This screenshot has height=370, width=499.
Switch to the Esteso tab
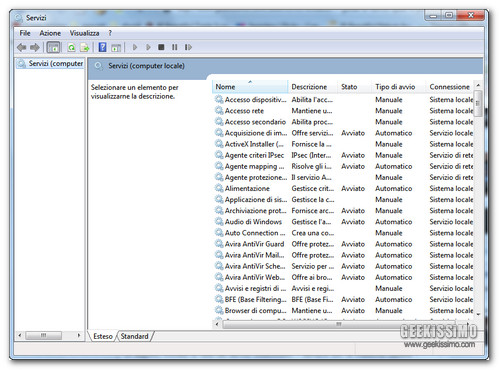[103, 336]
